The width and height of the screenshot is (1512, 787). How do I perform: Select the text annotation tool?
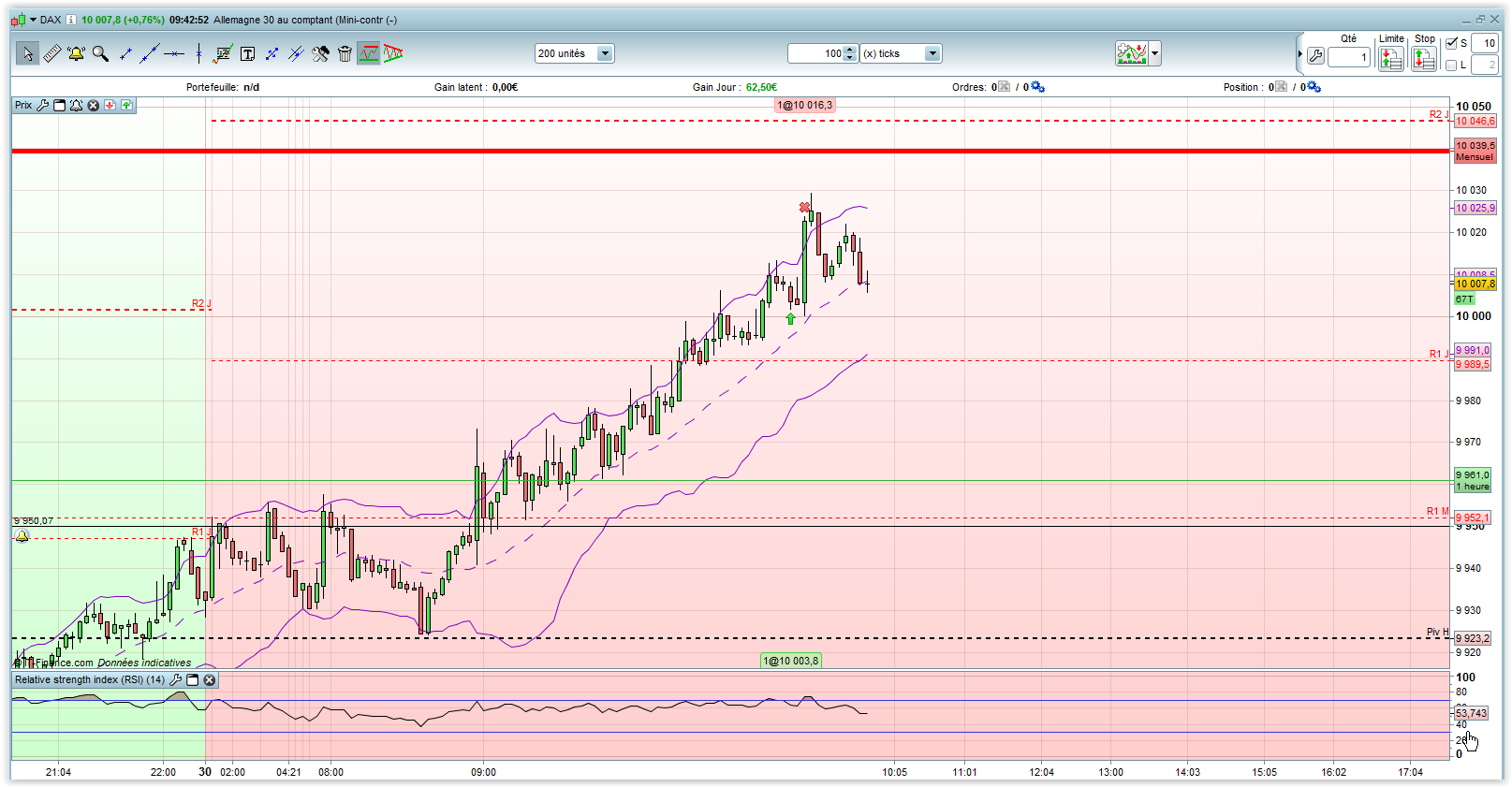pos(247,53)
